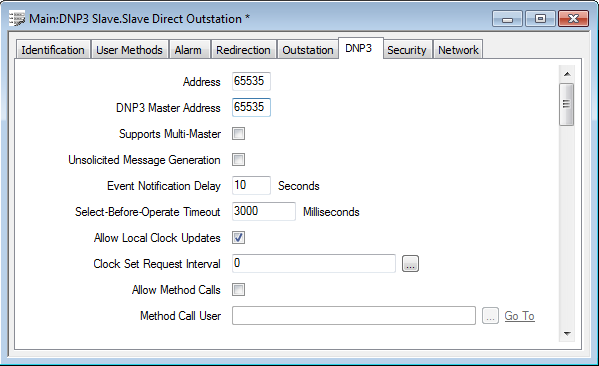Screen dimensions: 599x366
Task: Click the scroll down arrow
Action: coord(567,334)
